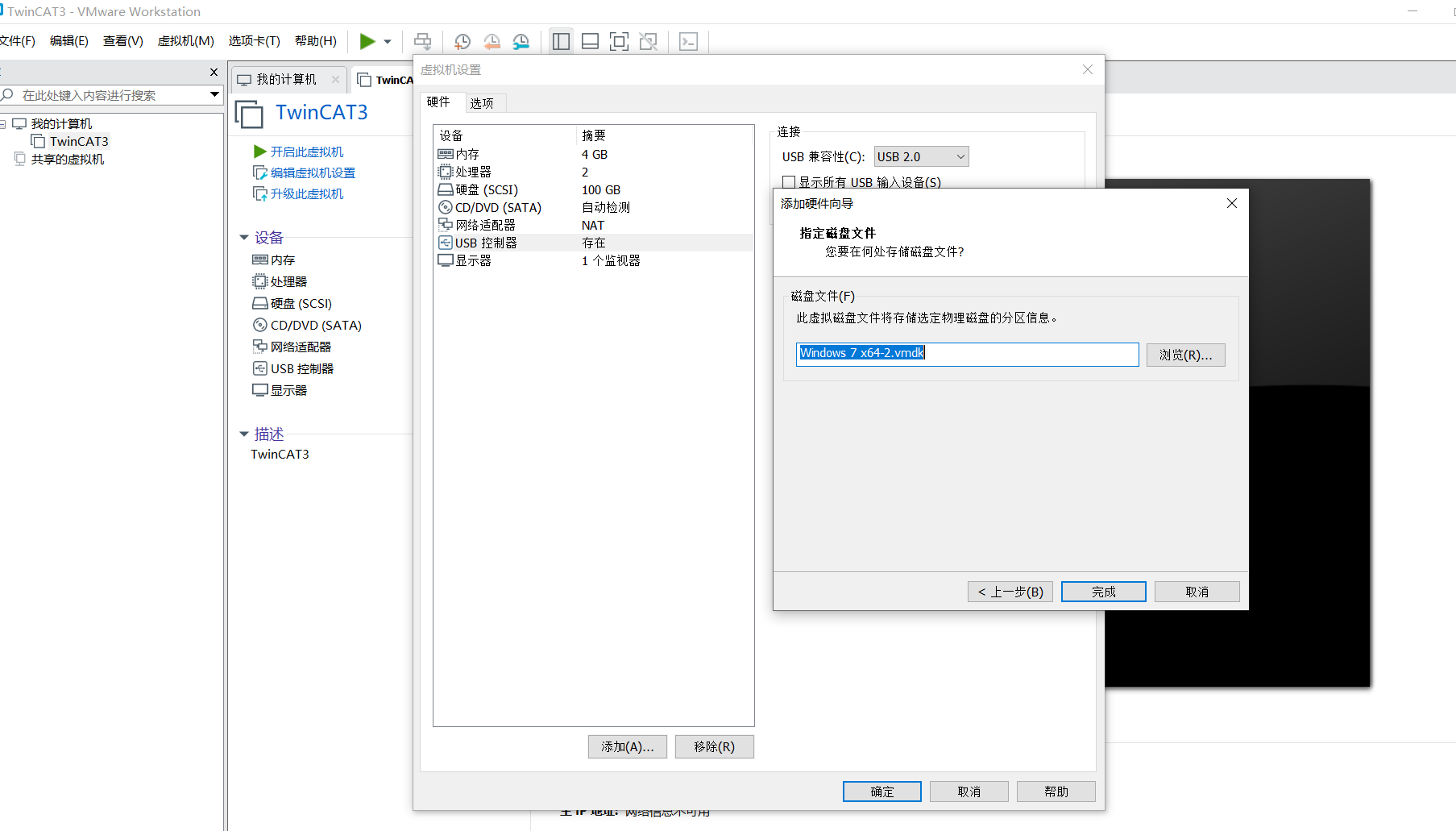
Task: Select the 我的计算机 tab
Action: [x=286, y=79]
